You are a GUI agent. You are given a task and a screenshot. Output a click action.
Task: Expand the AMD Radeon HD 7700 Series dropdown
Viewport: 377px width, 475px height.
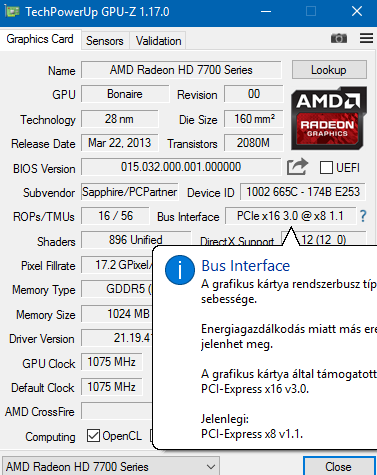pyautogui.click(x=111, y=466)
